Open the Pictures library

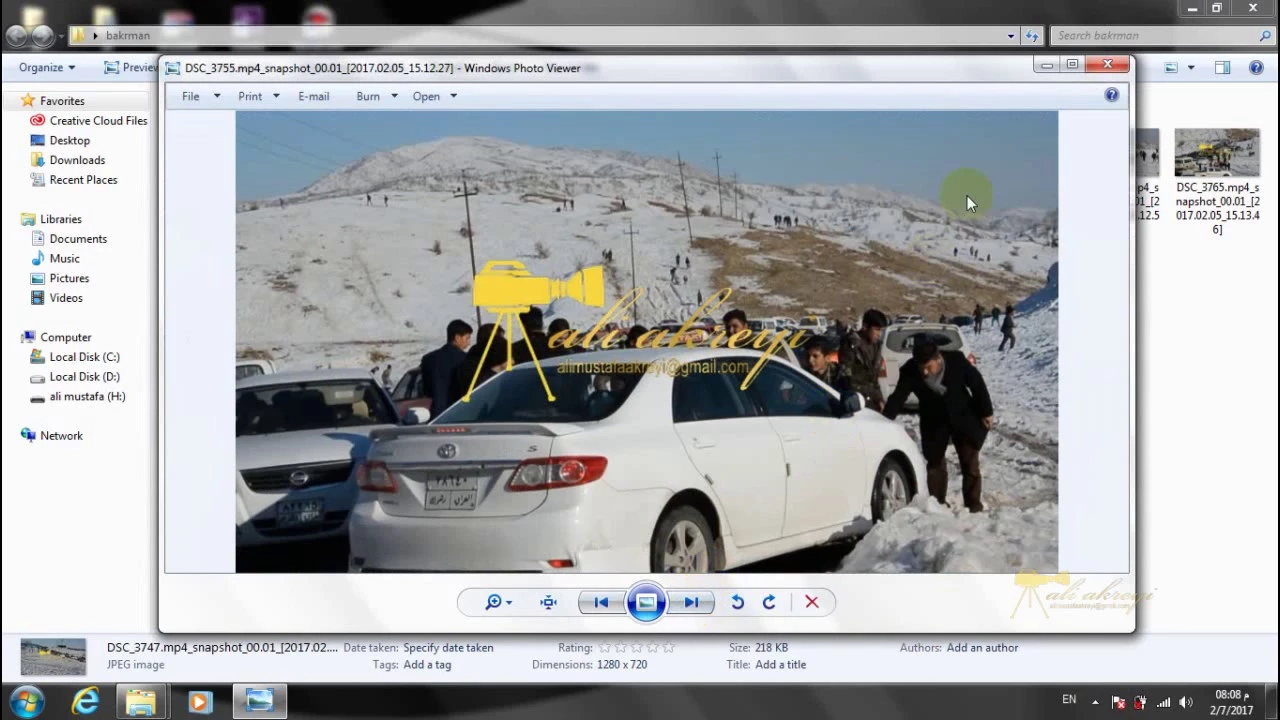click(69, 278)
